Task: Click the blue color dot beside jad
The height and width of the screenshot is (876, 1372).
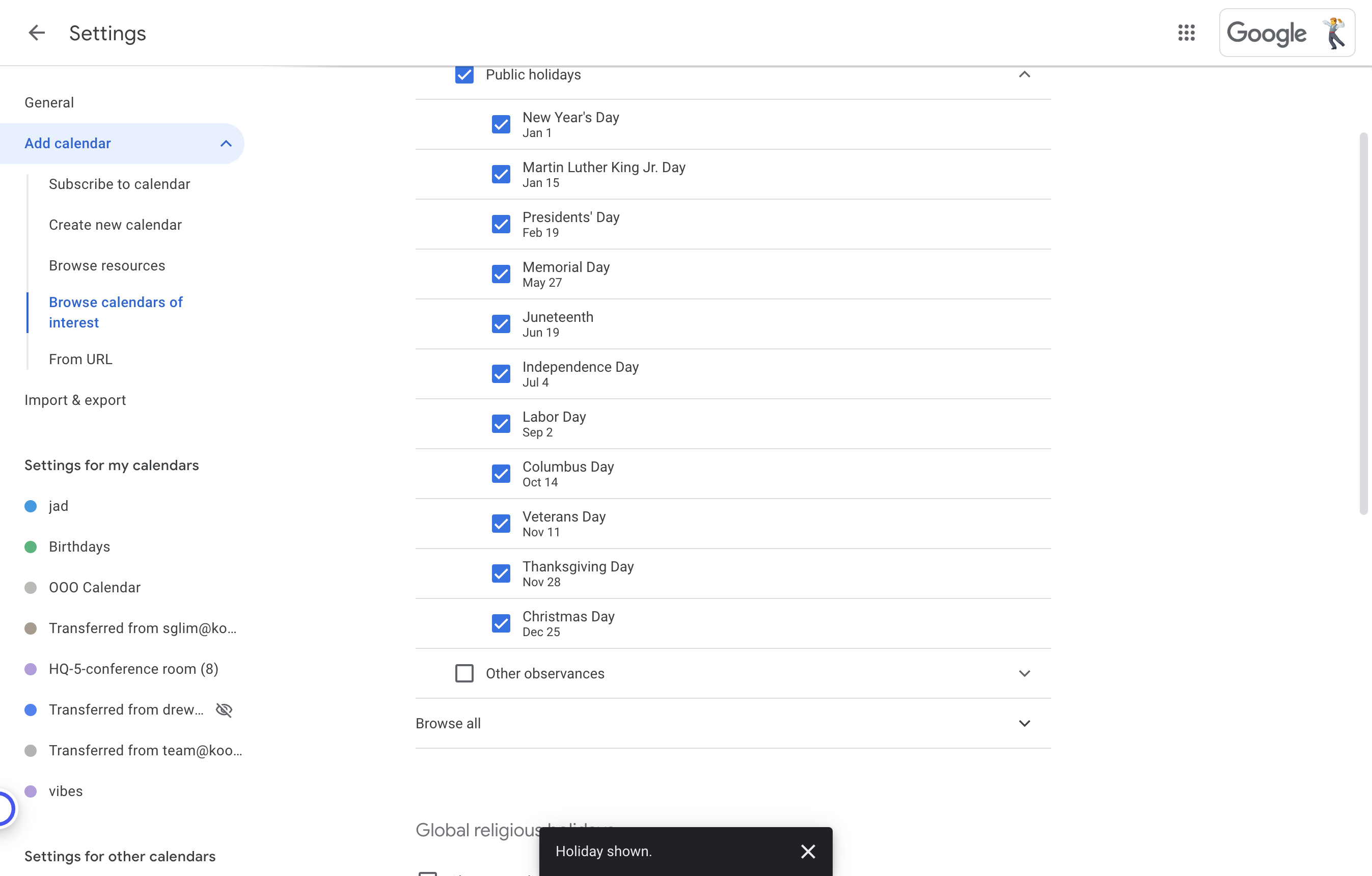Action: [x=31, y=506]
